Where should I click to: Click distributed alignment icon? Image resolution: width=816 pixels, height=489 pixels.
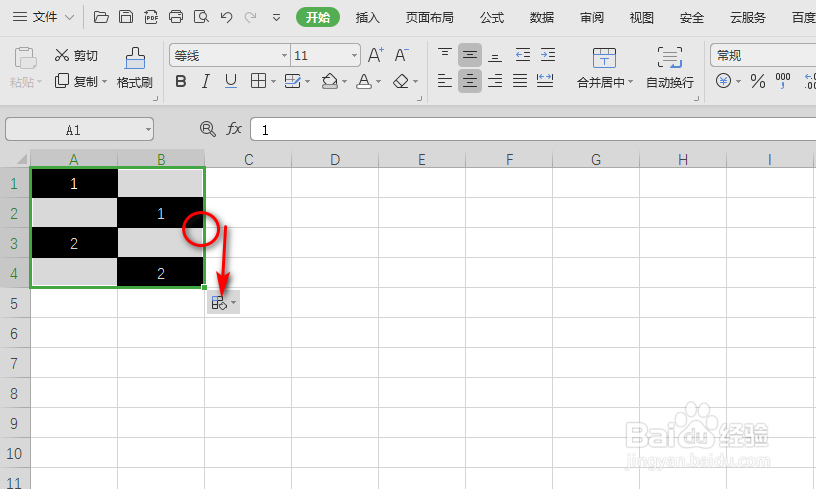pyautogui.click(x=545, y=81)
